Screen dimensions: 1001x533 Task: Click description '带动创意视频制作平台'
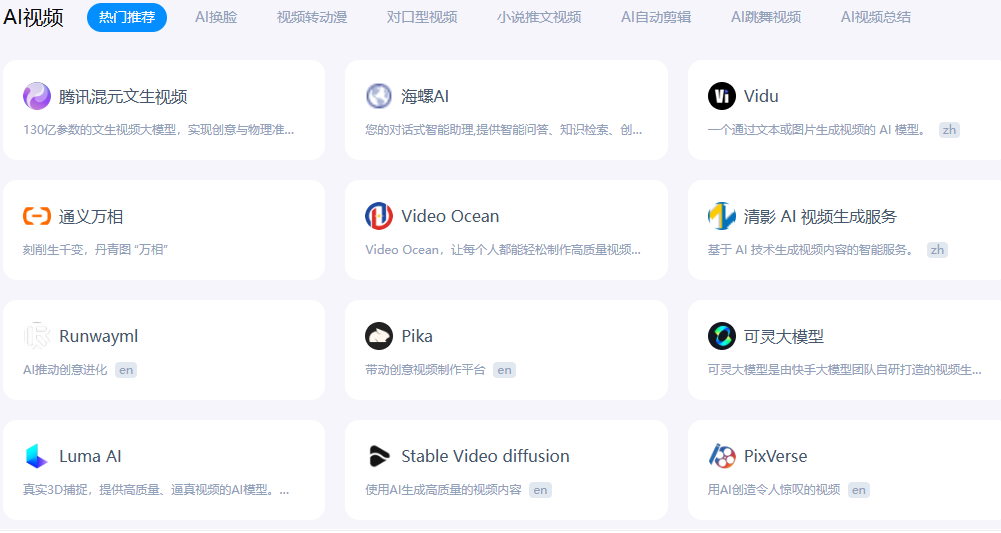[x=425, y=370]
